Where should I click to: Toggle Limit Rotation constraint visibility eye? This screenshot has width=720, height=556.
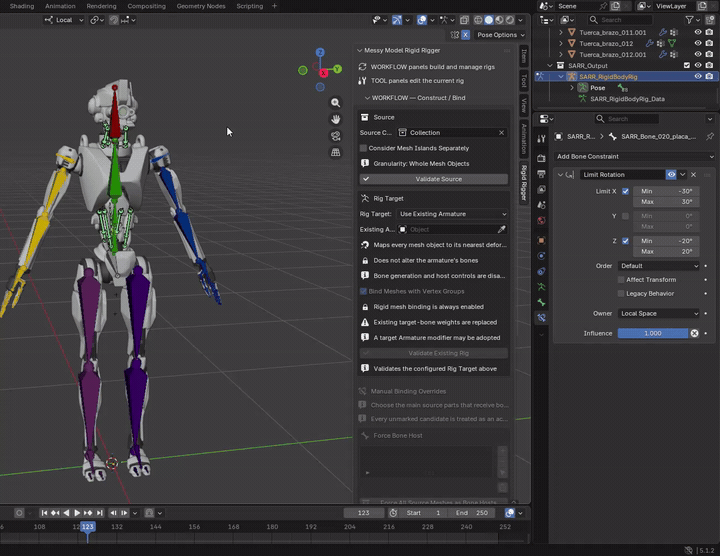point(671,174)
